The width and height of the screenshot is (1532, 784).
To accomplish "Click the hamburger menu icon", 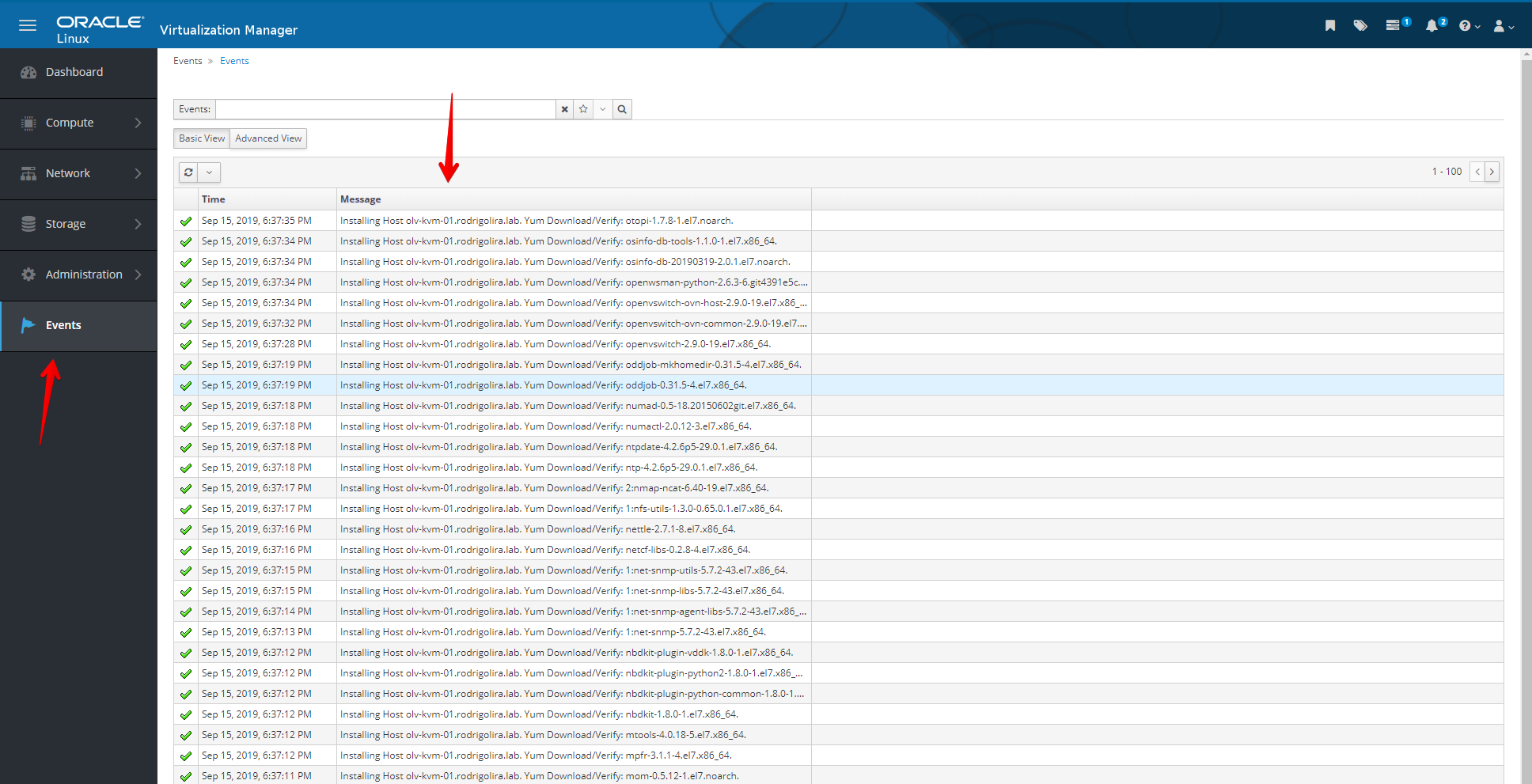I will 28,25.
